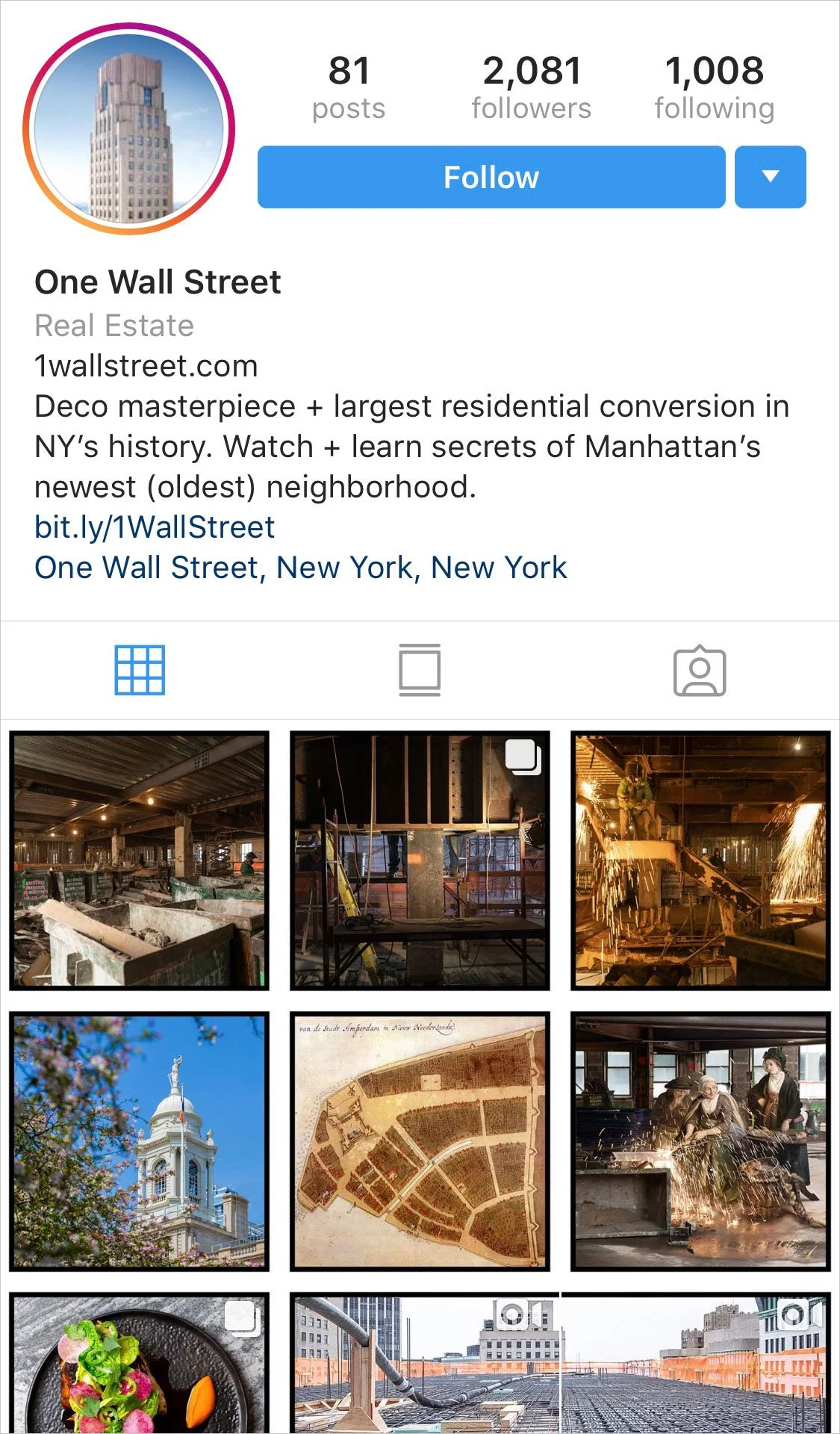Open the blue sky cupola photo

[x=140, y=1141]
